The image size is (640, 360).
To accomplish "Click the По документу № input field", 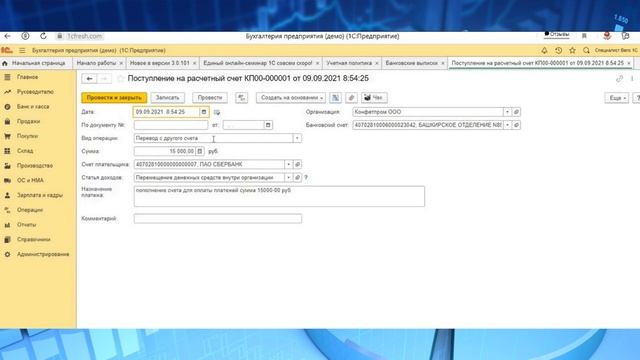I will [x=171, y=125].
